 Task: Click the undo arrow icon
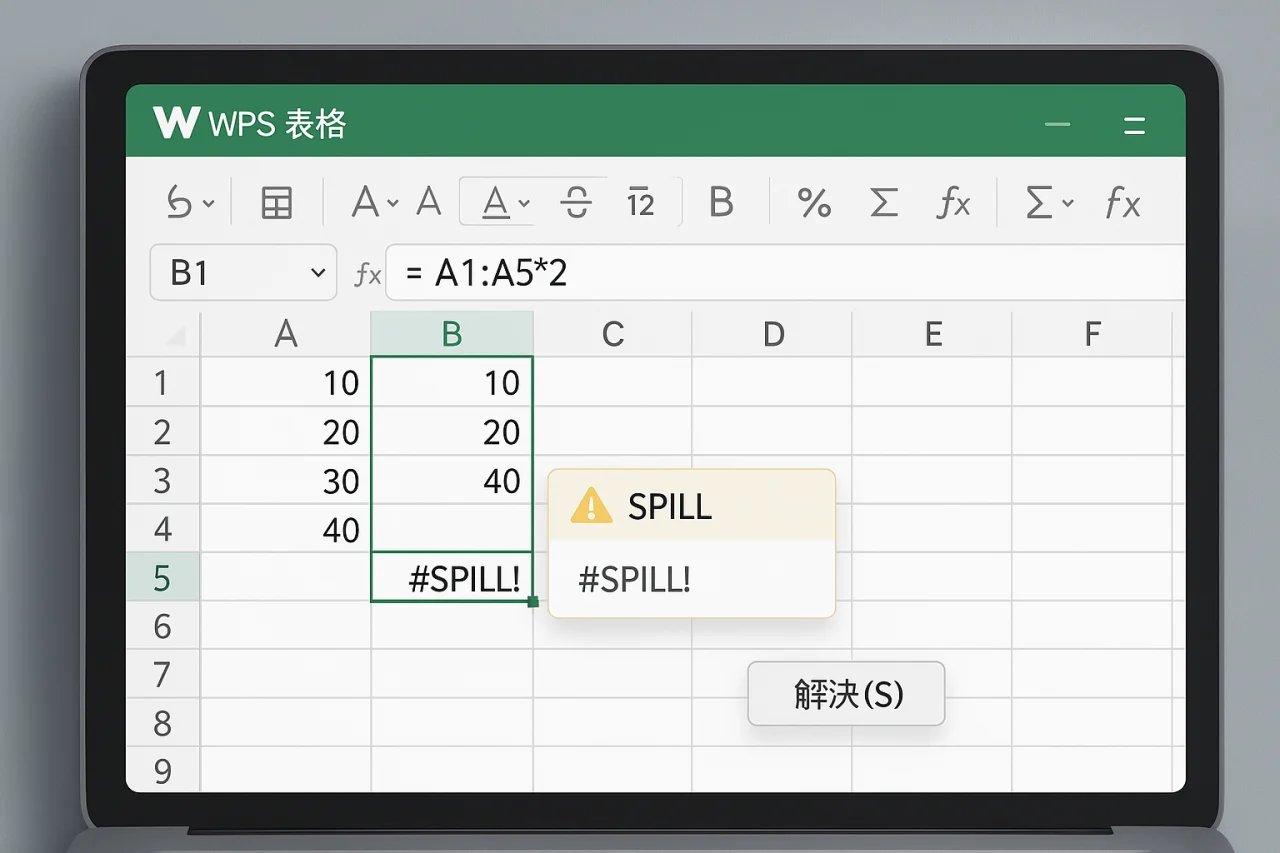[180, 203]
